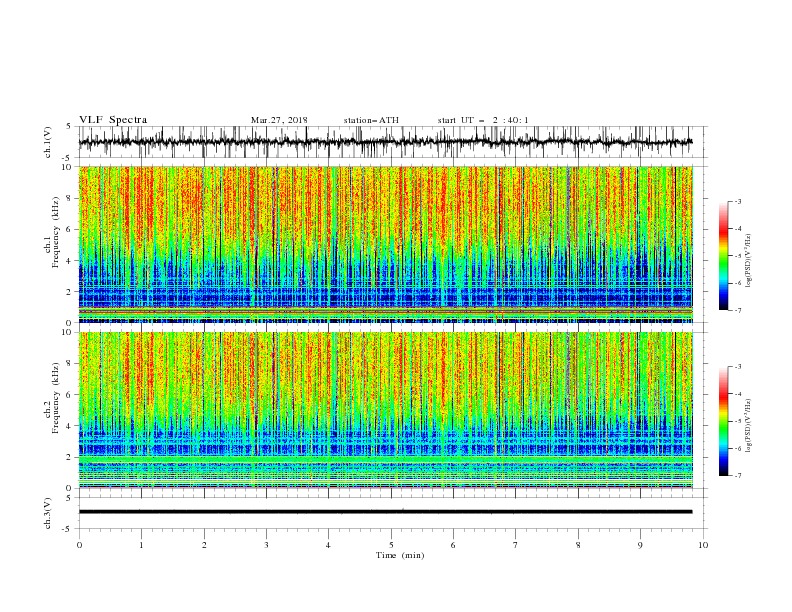Click the time axis tick label '0'

tap(79, 545)
